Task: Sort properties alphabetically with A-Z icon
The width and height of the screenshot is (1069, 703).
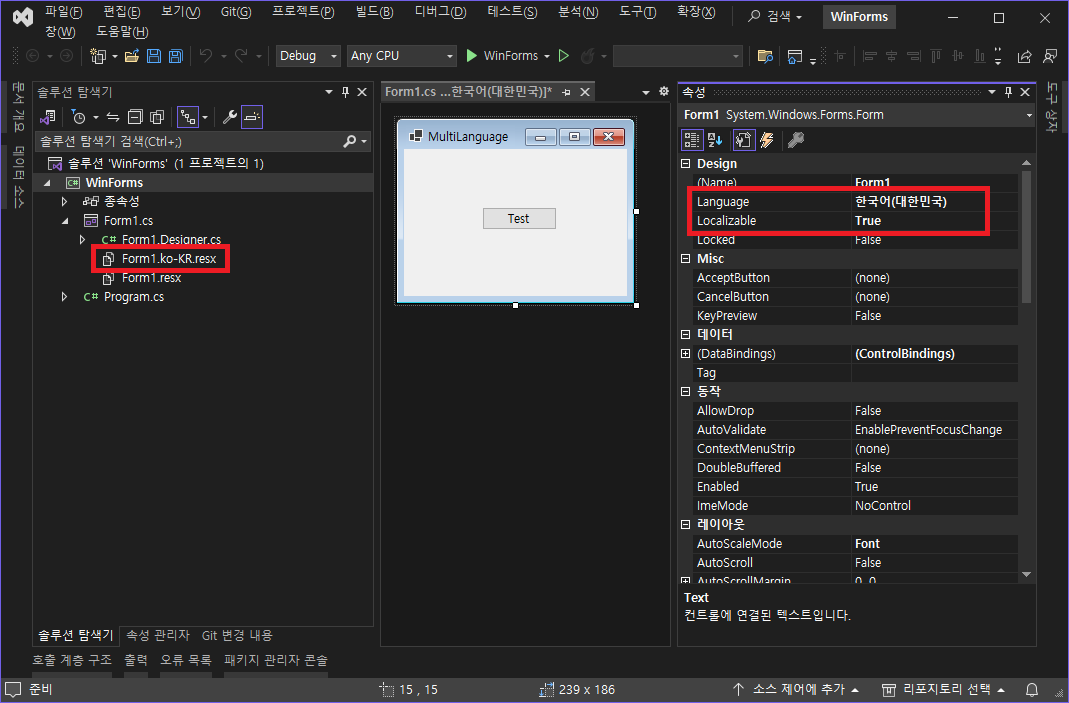Action: 715,140
